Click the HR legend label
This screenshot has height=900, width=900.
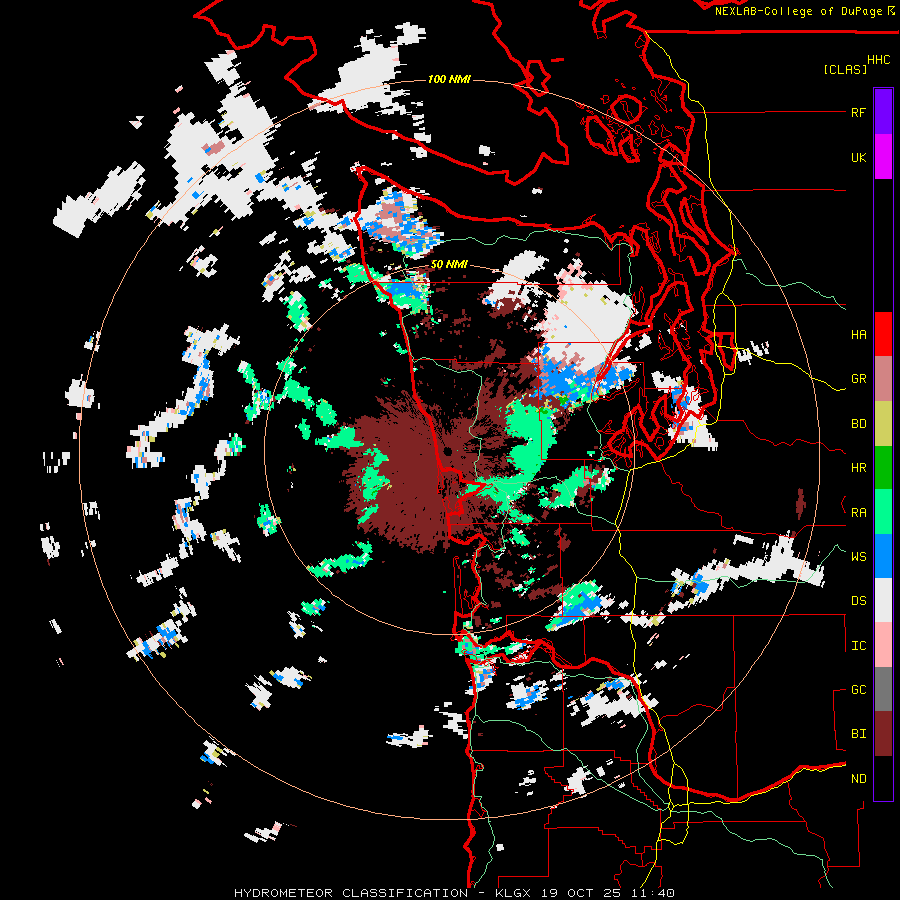click(858, 468)
